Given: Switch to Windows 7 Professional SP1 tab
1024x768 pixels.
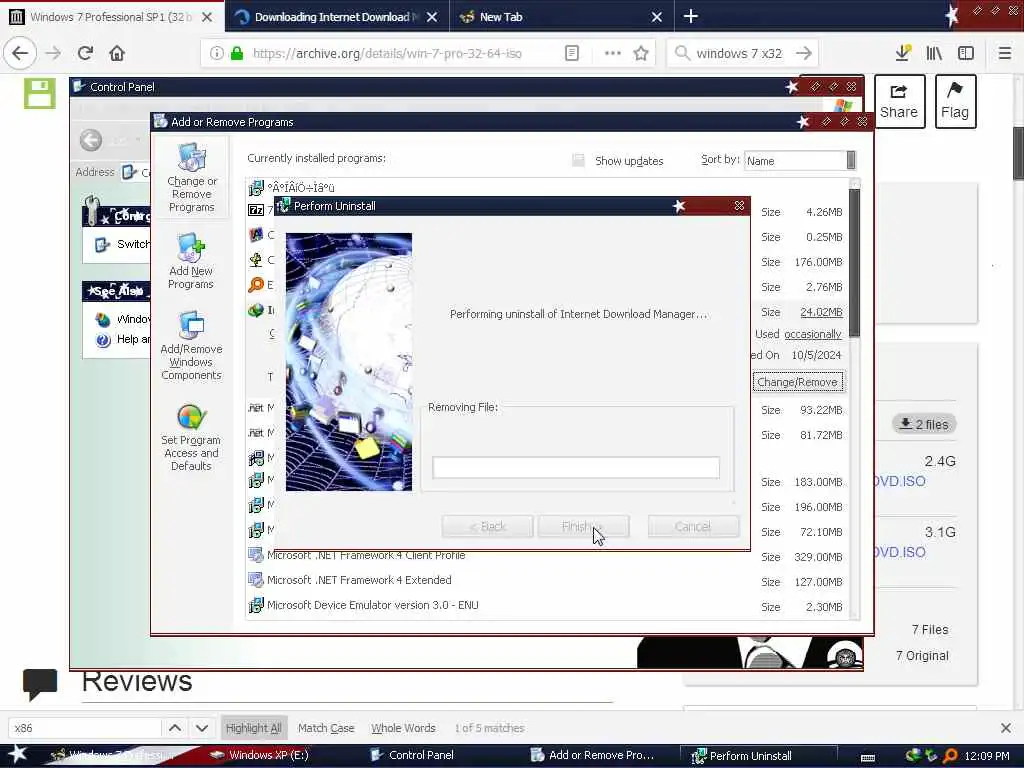Looking at the screenshot, I should point(111,17).
